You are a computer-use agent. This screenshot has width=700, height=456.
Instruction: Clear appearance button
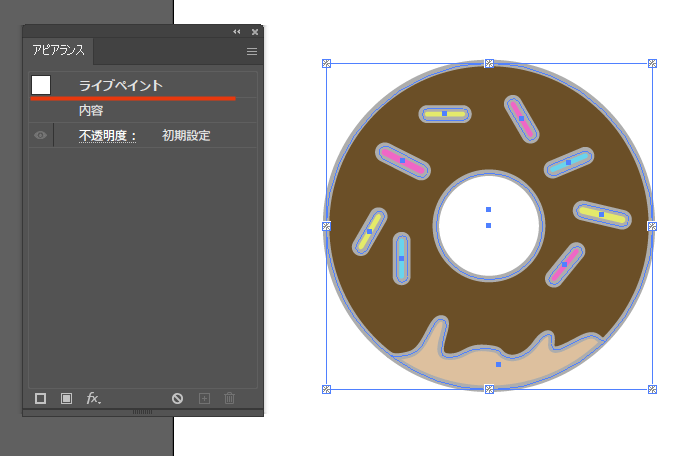[177, 398]
